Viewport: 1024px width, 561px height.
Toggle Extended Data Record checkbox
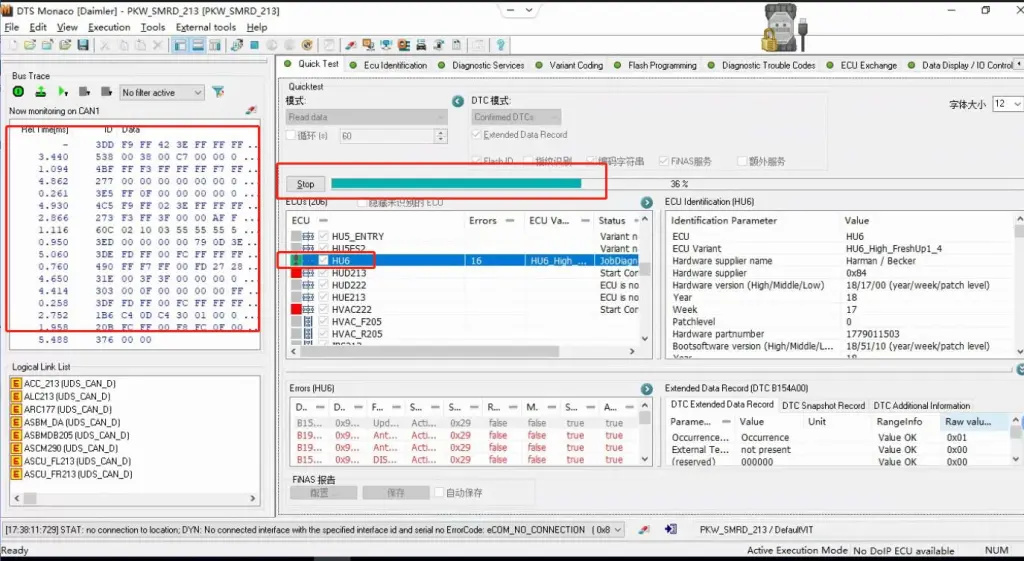click(x=475, y=135)
